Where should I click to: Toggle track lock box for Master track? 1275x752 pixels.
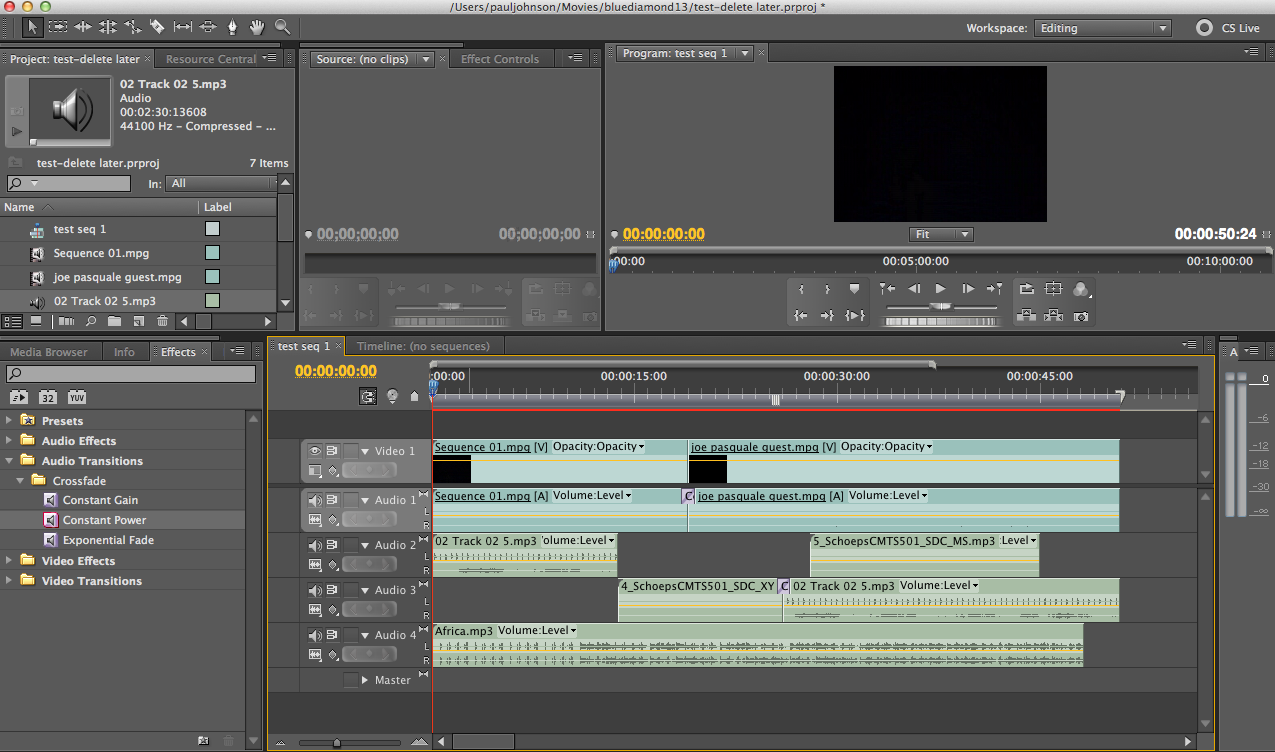[x=350, y=680]
